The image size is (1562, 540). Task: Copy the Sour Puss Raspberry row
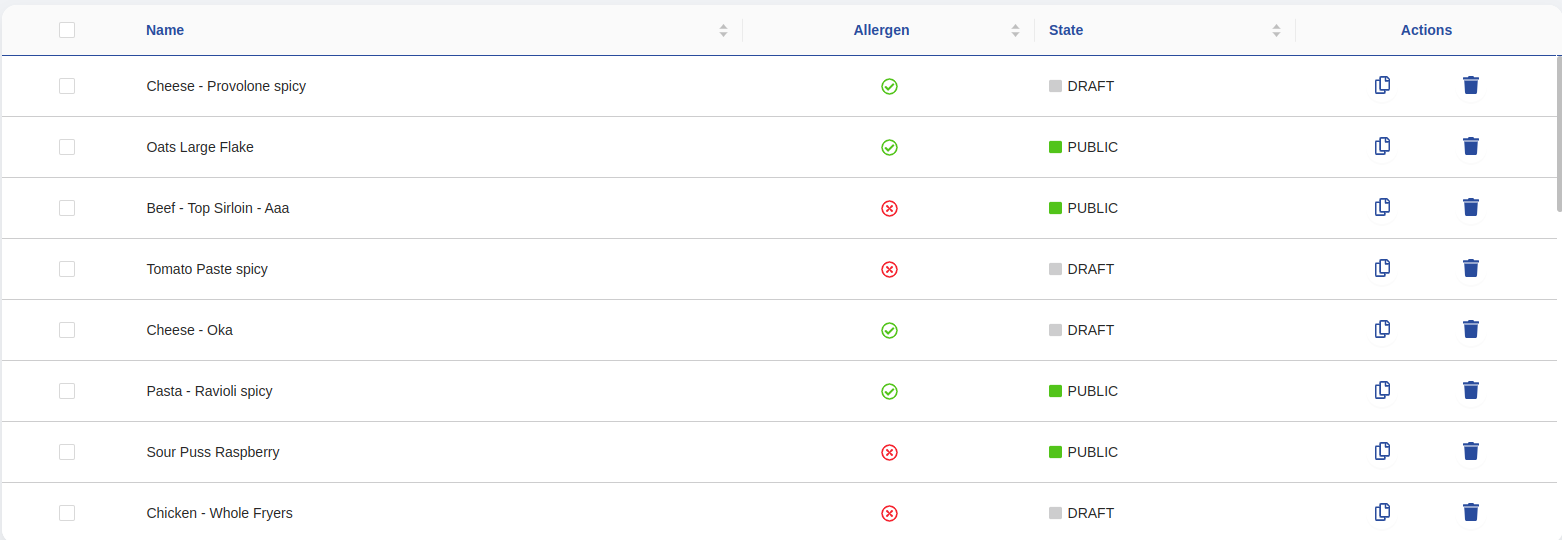pos(1382,451)
